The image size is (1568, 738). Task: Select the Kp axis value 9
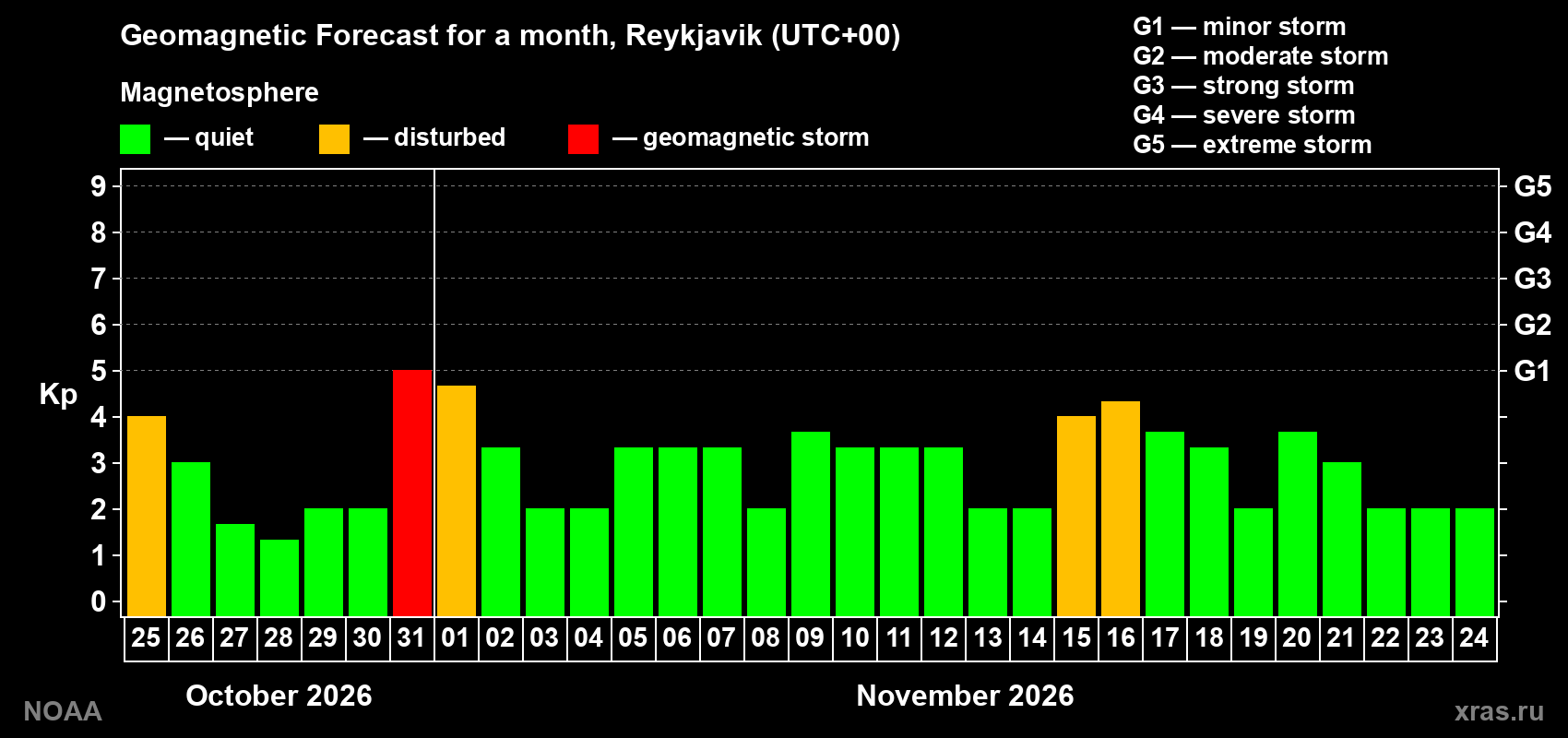99,186
